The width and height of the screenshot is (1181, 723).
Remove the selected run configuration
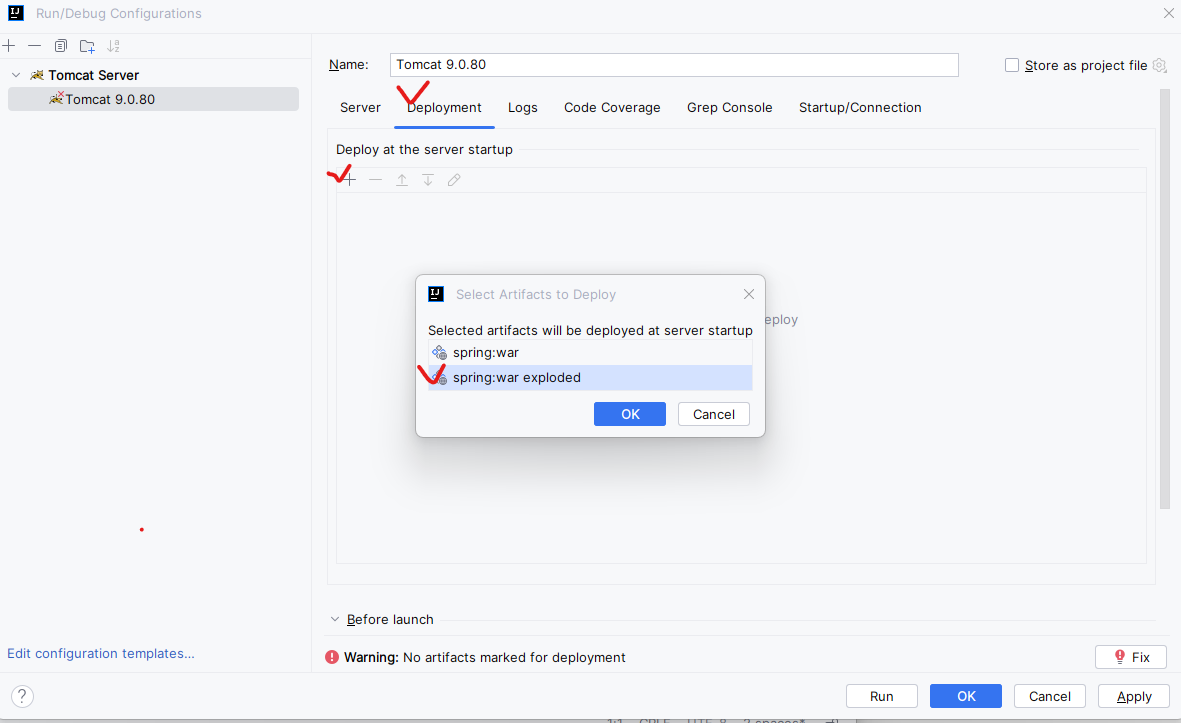(35, 46)
